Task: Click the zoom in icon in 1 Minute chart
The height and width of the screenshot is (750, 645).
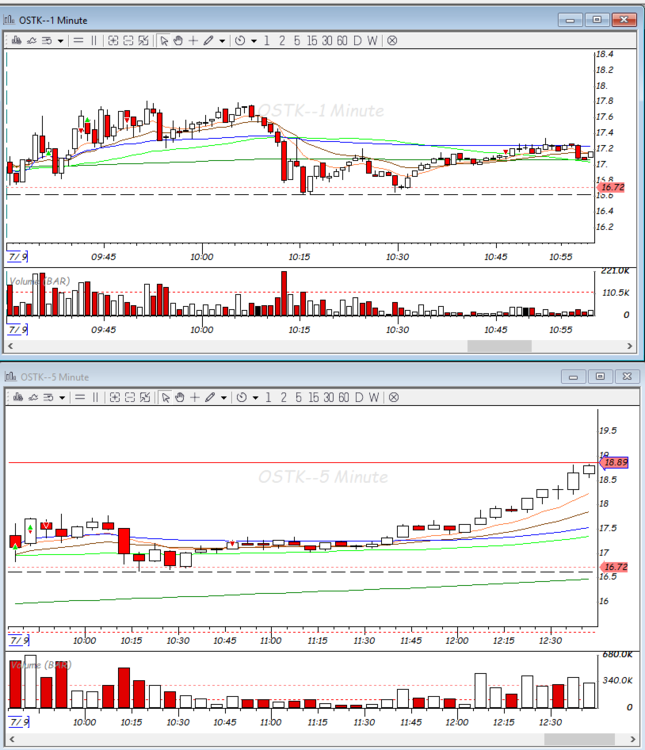Action: click(x=113, y=40)
